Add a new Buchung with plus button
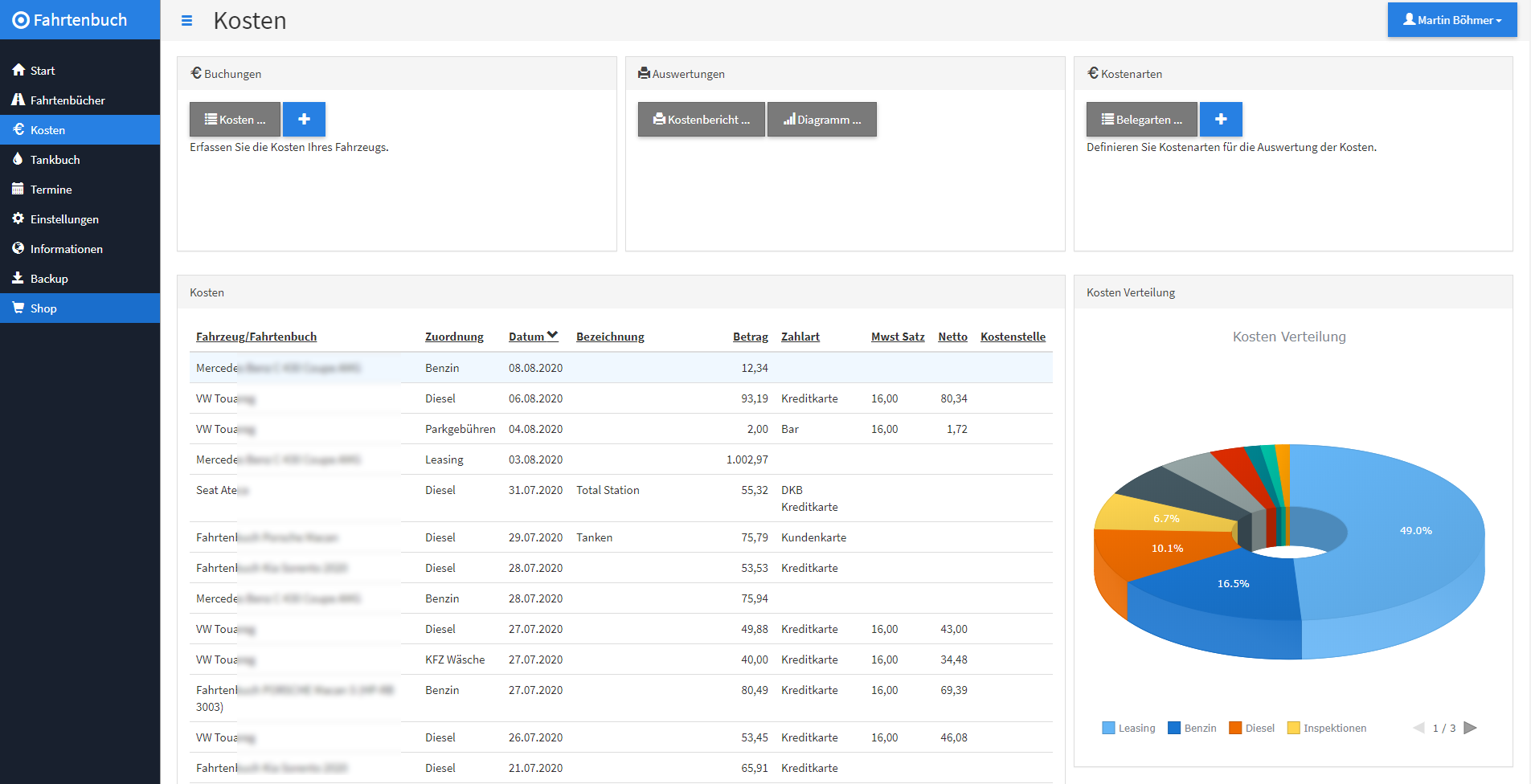This screenshot has width=1531, height=784. 304,120
